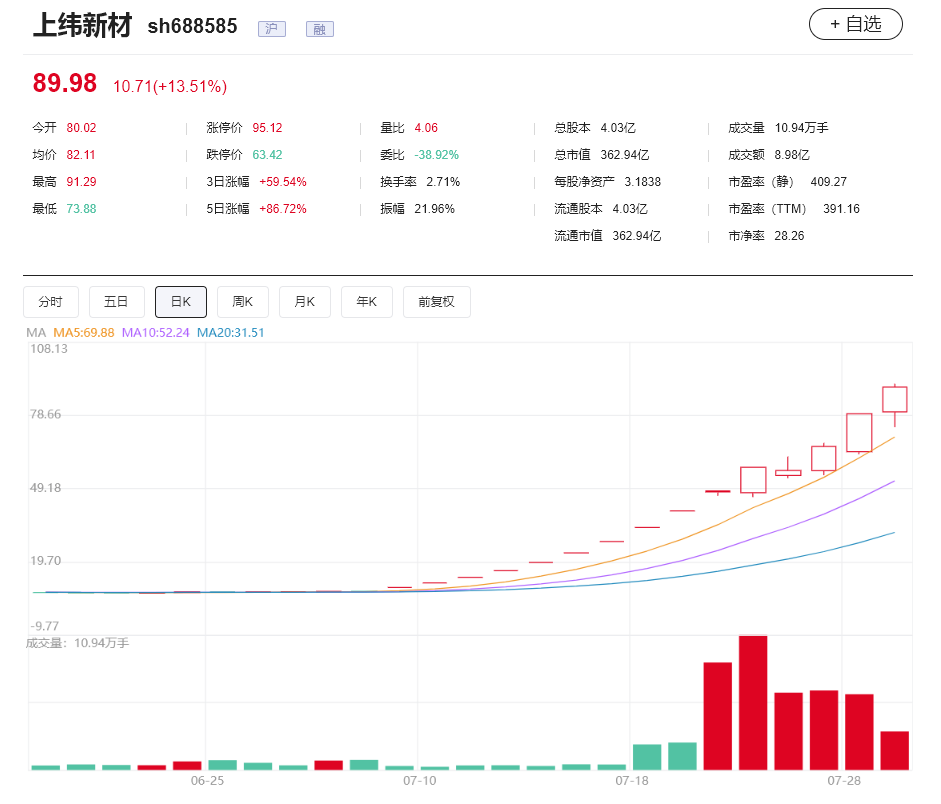Click the 市净率 value 28.26
Image resolution: width=941 pixels, height=804 pixels.
[x=789, y=236]
